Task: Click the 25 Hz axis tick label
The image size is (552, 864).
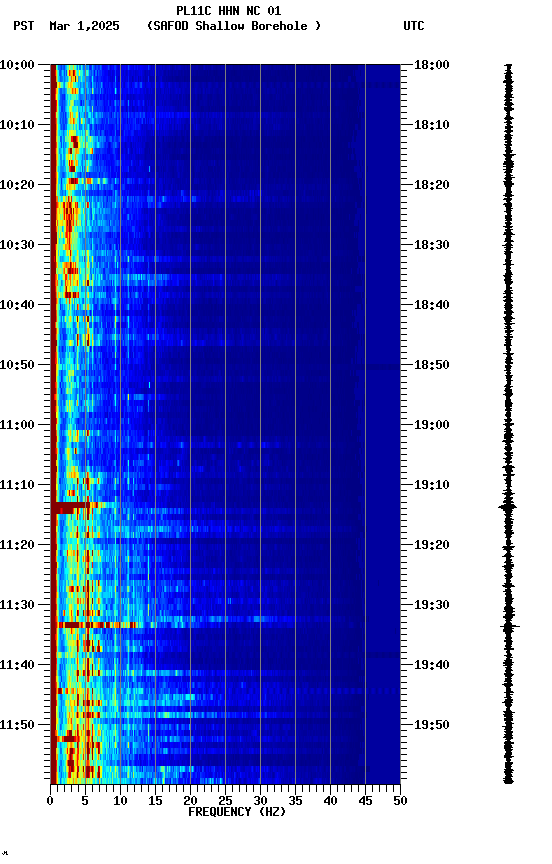Action: pos(225,801)
